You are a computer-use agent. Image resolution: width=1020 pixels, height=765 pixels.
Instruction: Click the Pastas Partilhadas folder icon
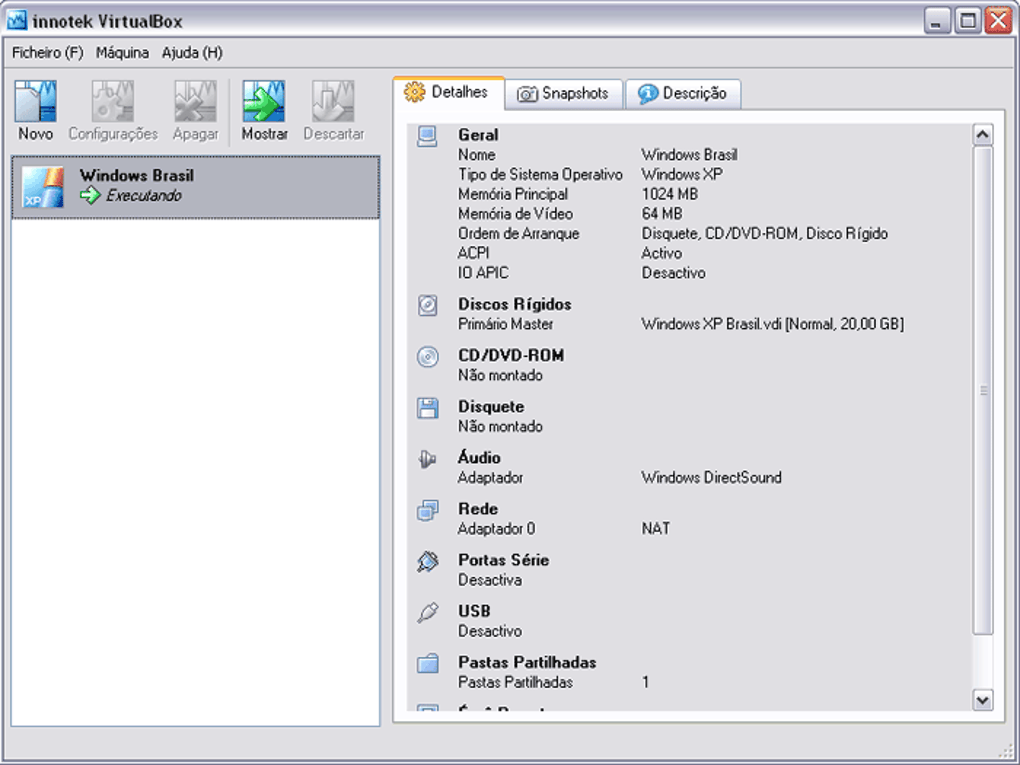coord(427,664)
